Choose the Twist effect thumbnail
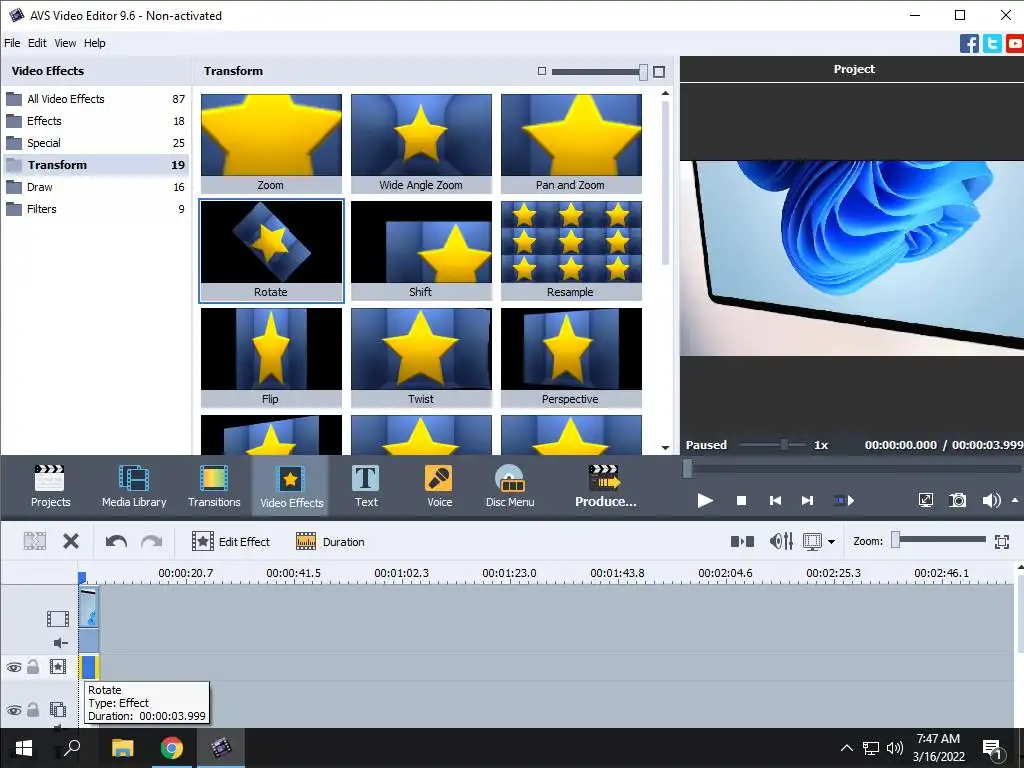1024x768 pixels. tap(421, 357)
